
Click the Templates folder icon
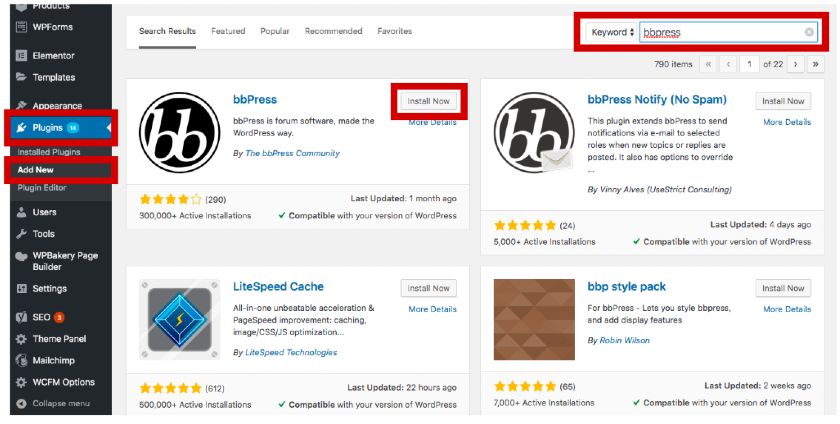[x=21, y=77]
